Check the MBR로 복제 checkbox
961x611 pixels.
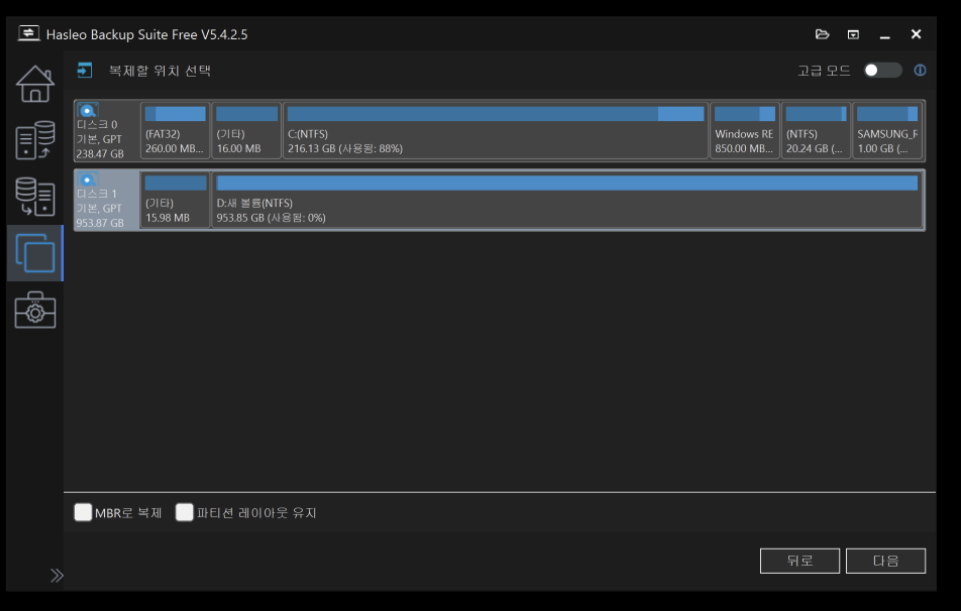(83, 513)
